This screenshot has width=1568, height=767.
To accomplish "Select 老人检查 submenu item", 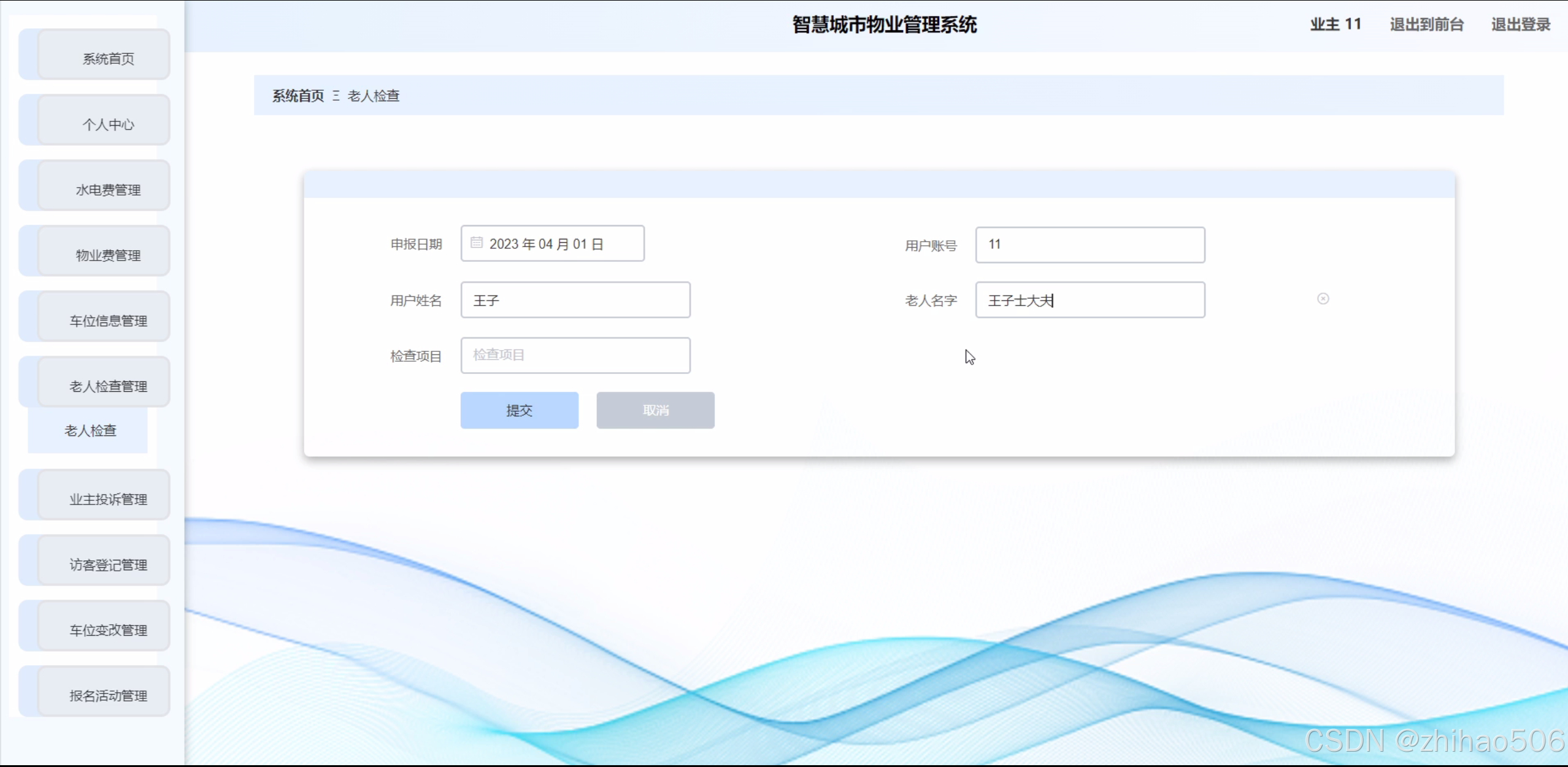I will (90, 430).
